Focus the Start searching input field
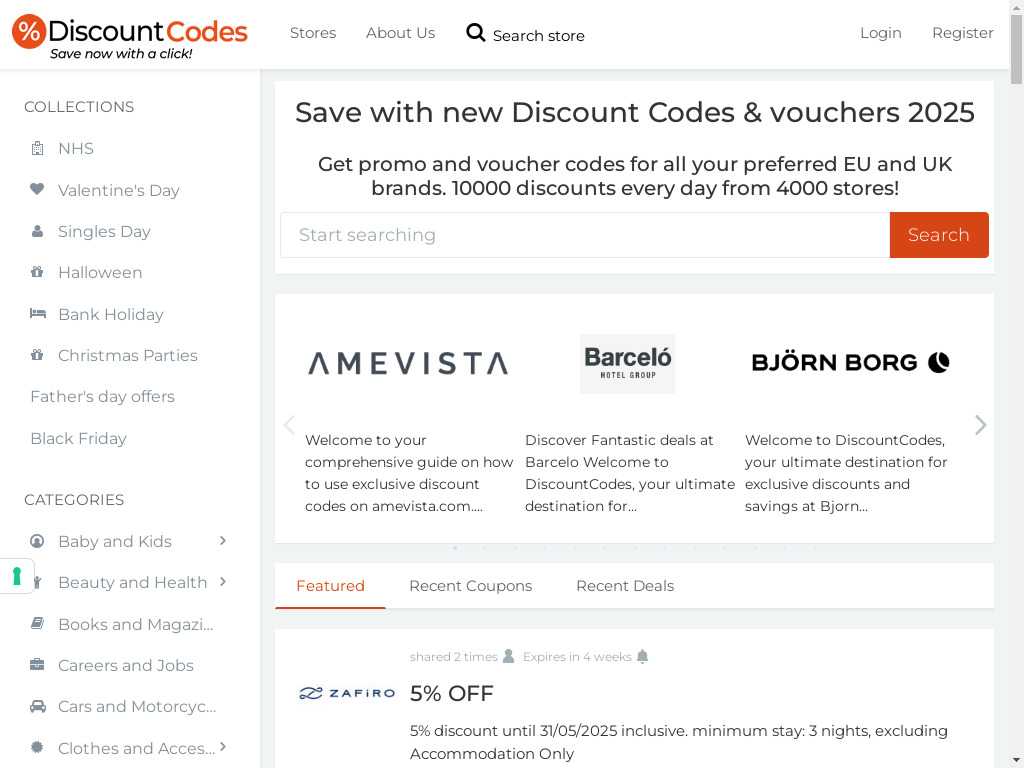This screenshot has width=1024, height=768. pos(584,234)
